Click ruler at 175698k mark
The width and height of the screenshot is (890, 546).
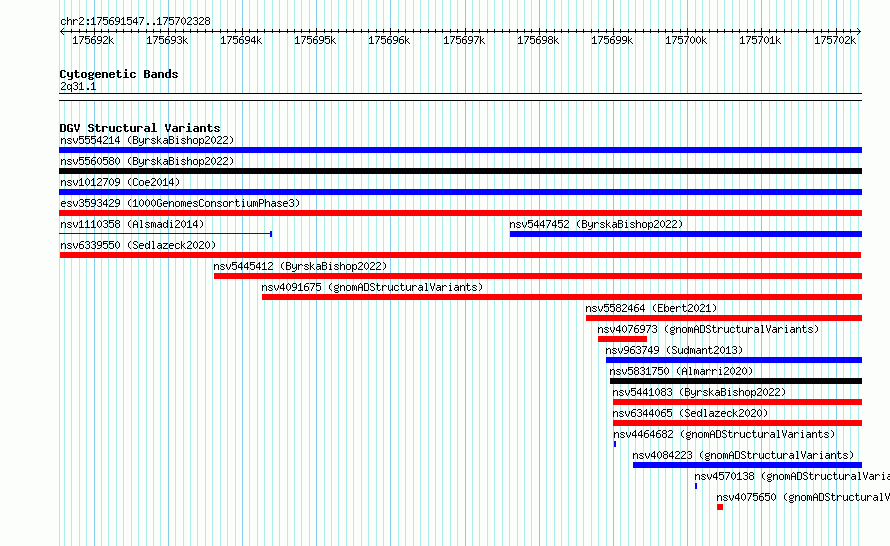click(538, 40)
